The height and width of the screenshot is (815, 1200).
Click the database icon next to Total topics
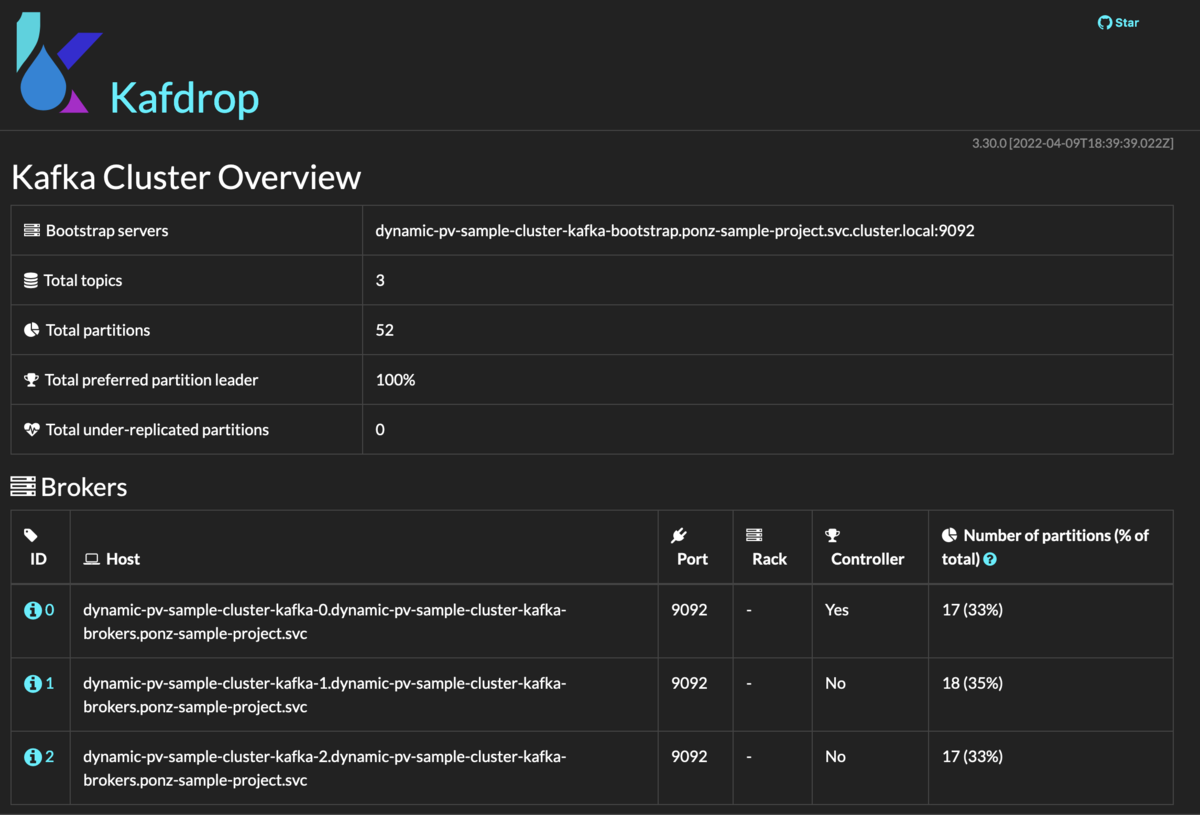coord(29,280)
